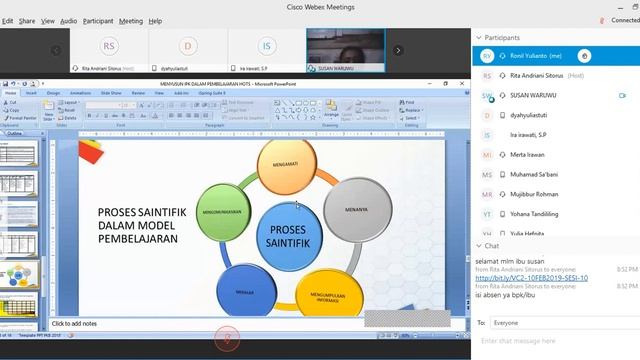
Task: Switch to the Insert ribbon tab
Action: pos(31,93)
